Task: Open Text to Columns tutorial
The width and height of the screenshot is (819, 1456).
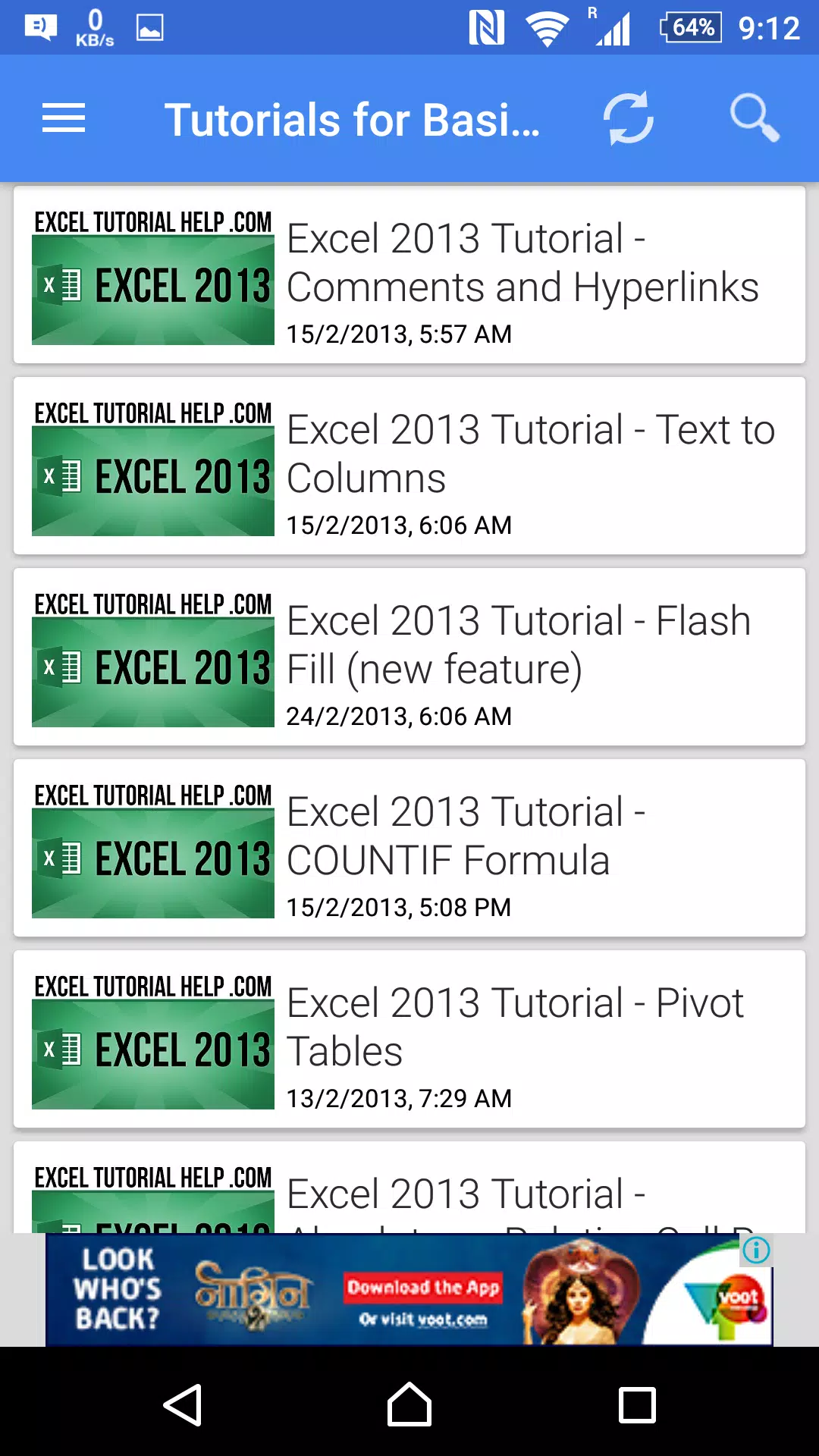Action: [409, 466]
